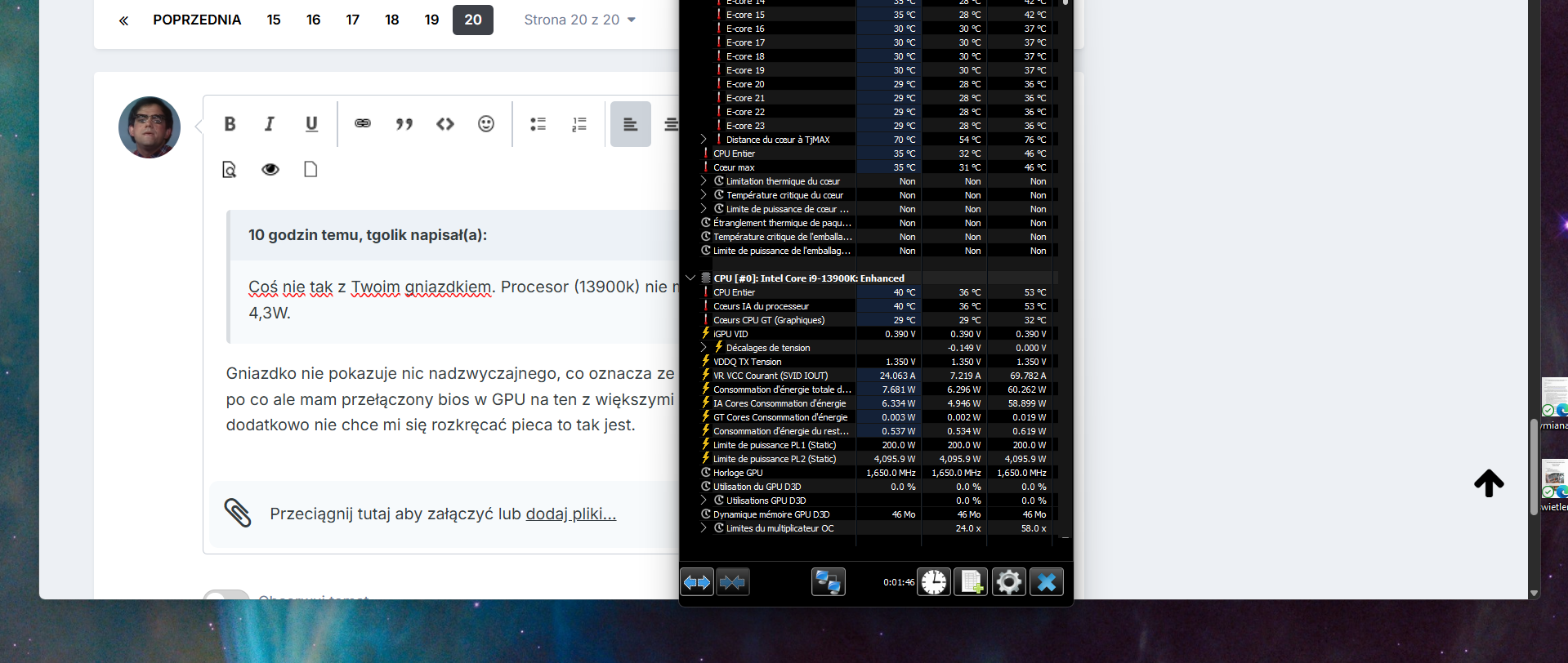
Task: Insert a hyperlink with the chain icon
Action: pyautogui.click(x=363, y=123)
